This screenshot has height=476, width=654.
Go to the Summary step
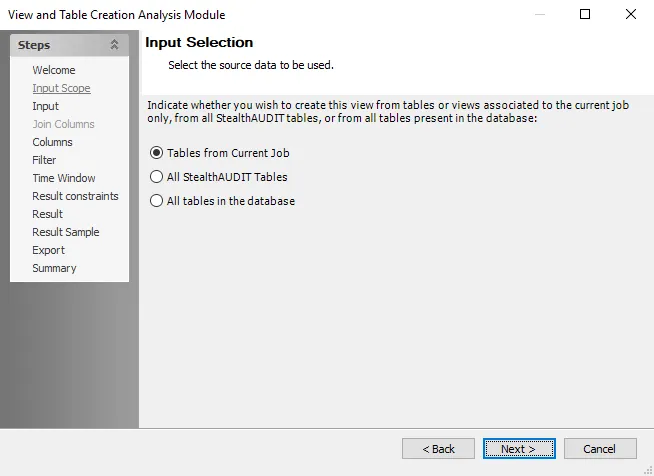pos(54,268)
